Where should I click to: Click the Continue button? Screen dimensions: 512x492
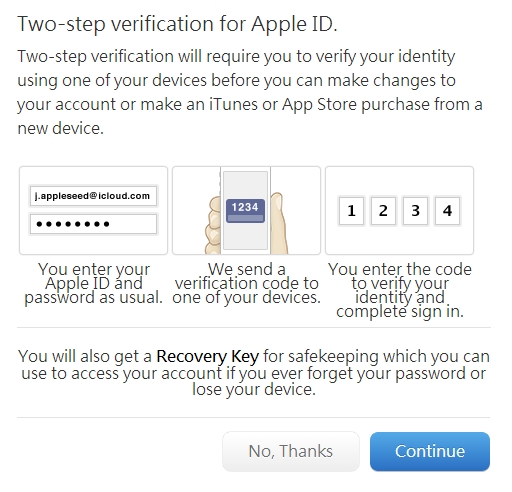click(430, 451)
